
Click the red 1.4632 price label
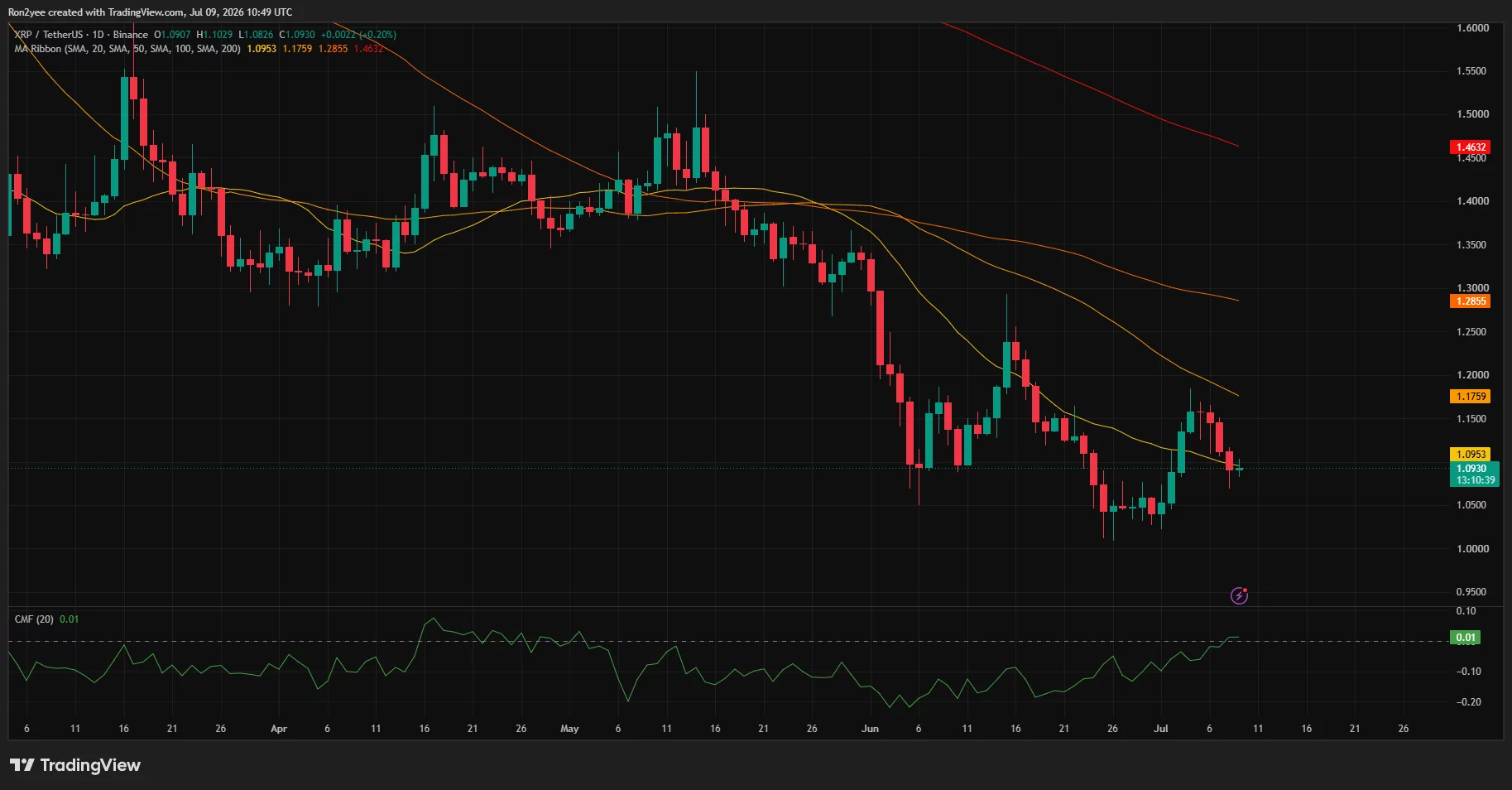click(x=1471, y=147)
